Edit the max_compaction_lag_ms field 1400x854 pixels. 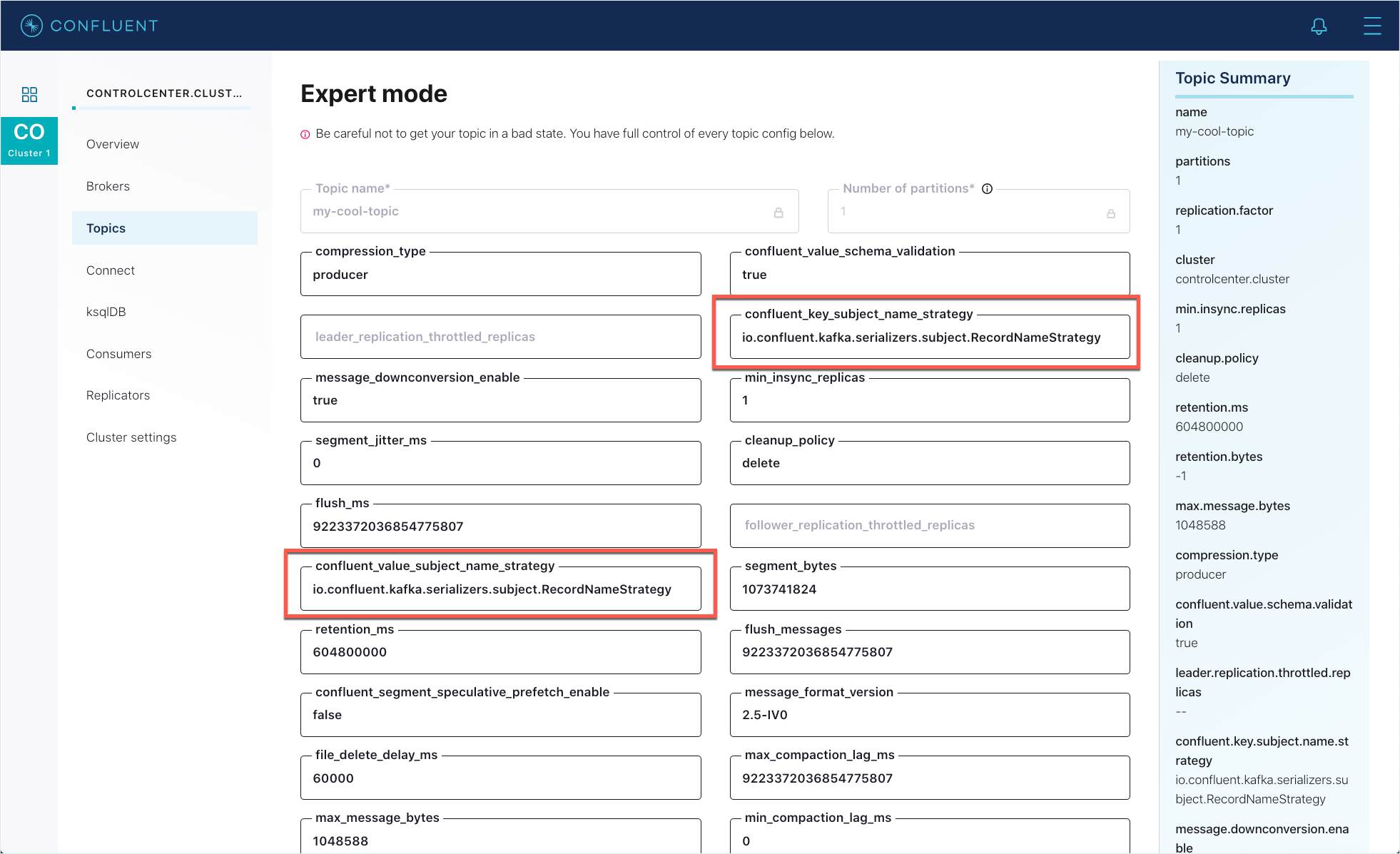click(930, 778)
